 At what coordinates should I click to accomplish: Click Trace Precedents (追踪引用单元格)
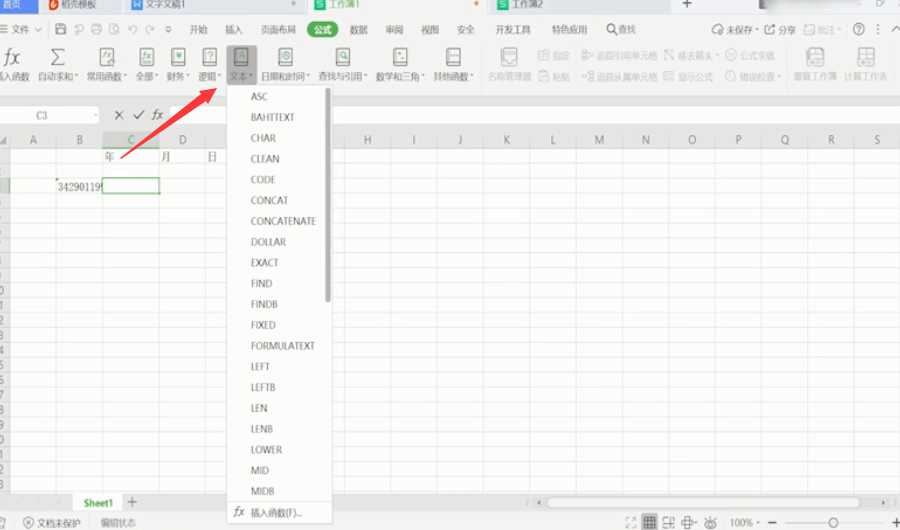[x=619, y=55]
